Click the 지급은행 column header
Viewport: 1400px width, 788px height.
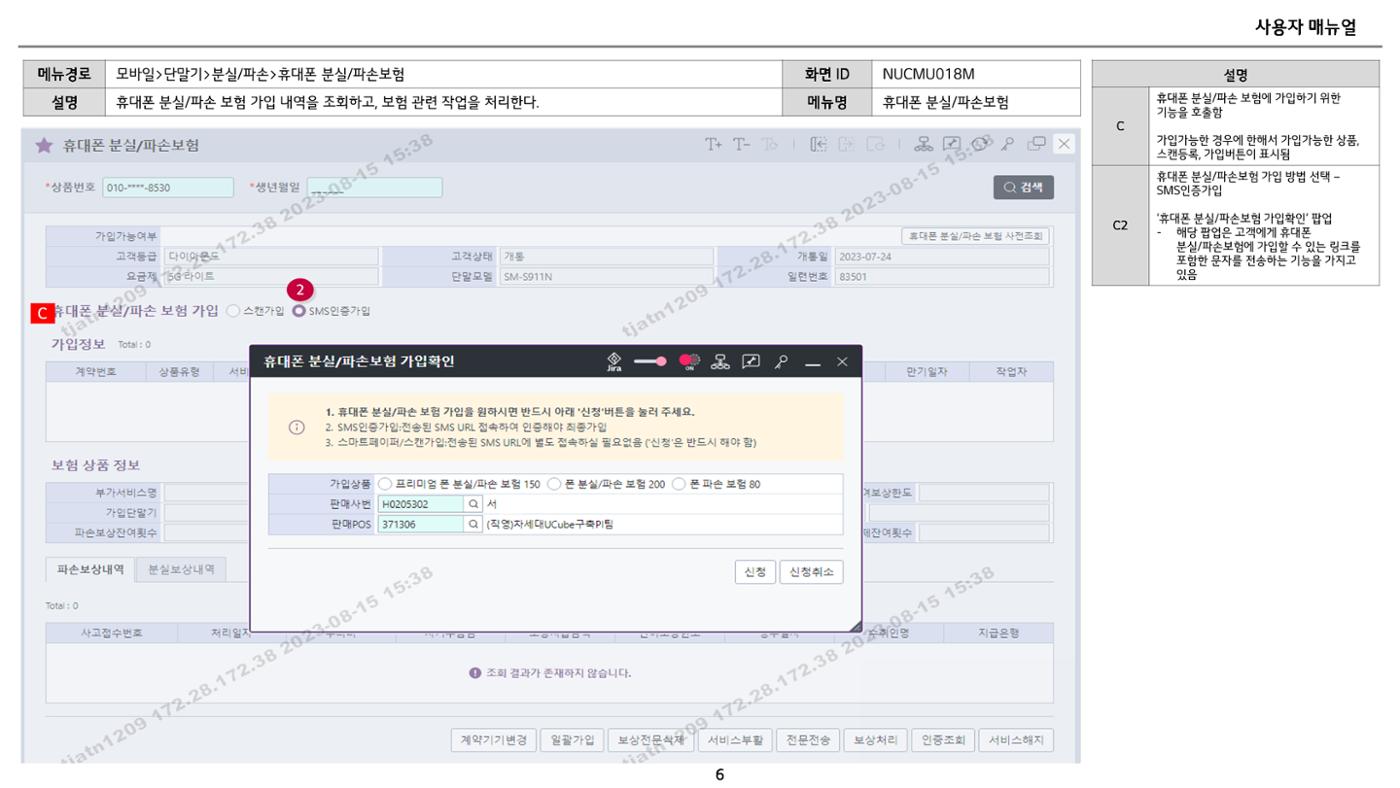(999, 633)
